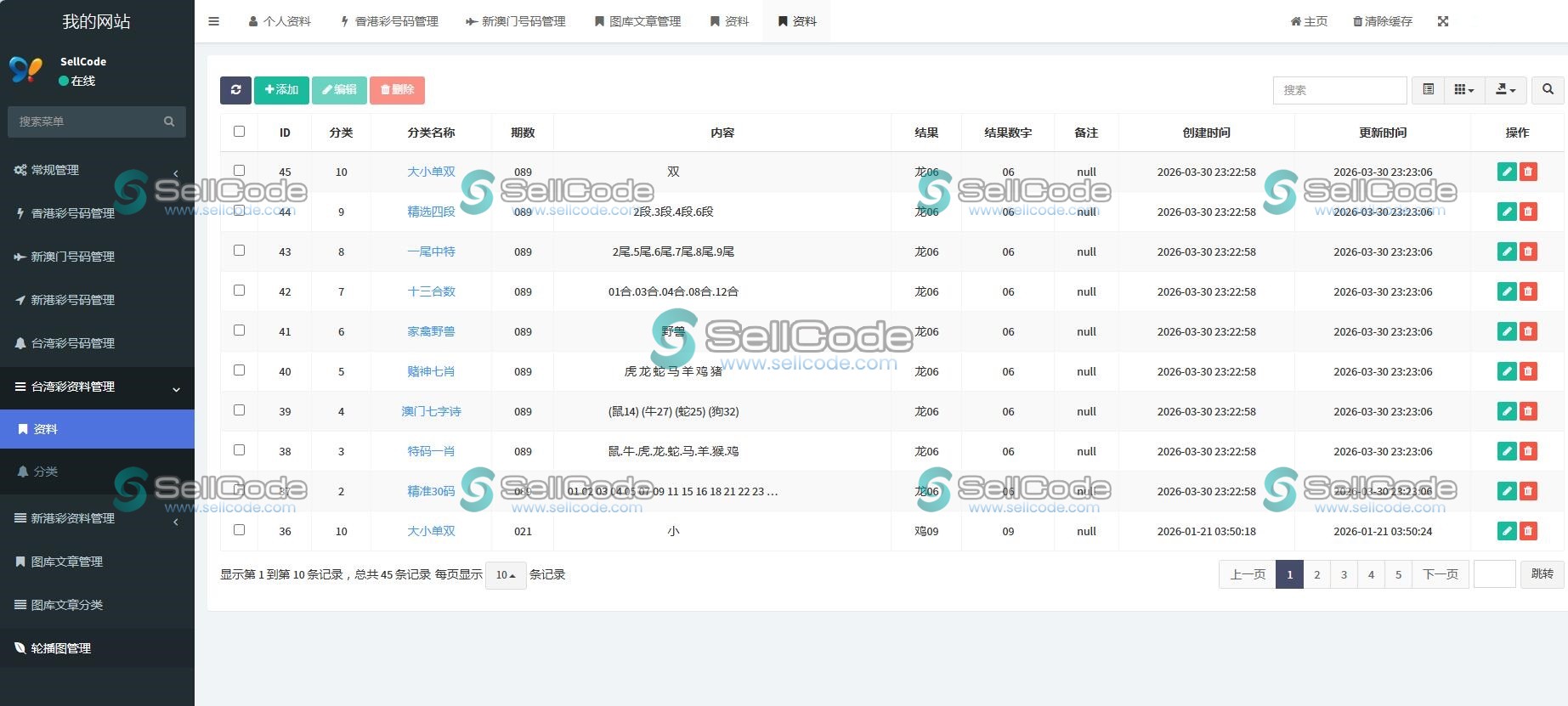Toggle the sidebar hamburger menu icon
This screenshot has height=706, width=1568.
pos(213,21)
